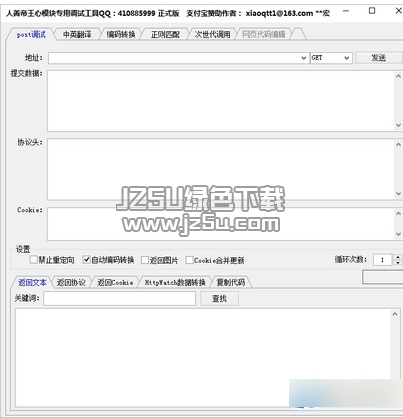Image resolution: width=403 pixels, height=418 pixels.
Task: Click the result area scrollbar up arrow
Action: click(x=395, y=314)
